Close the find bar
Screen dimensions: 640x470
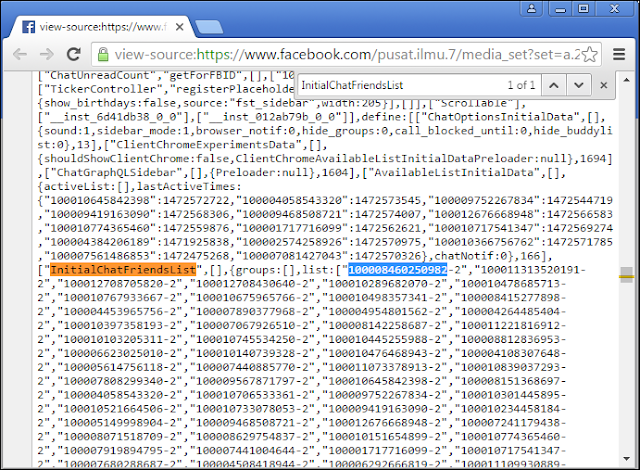604,85
